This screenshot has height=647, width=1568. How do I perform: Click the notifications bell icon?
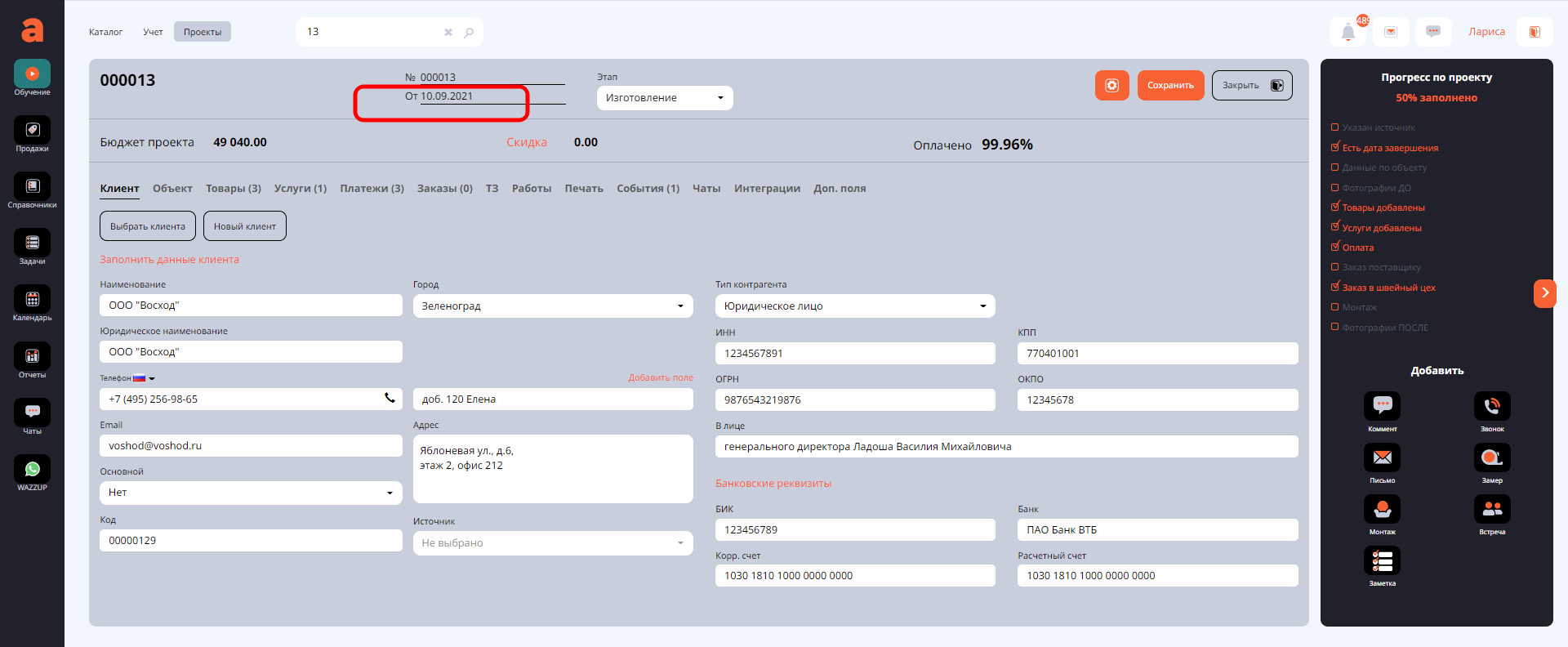[1347, 33]
